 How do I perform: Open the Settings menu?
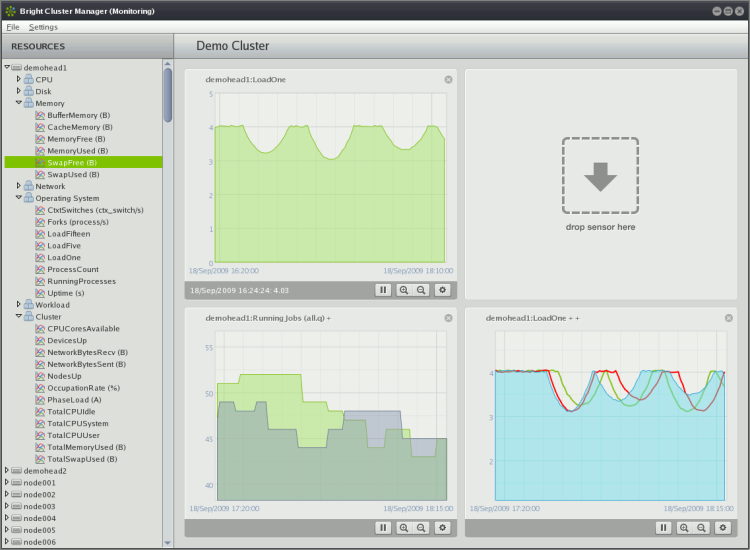pyautogui.click(x=43, y=27)
